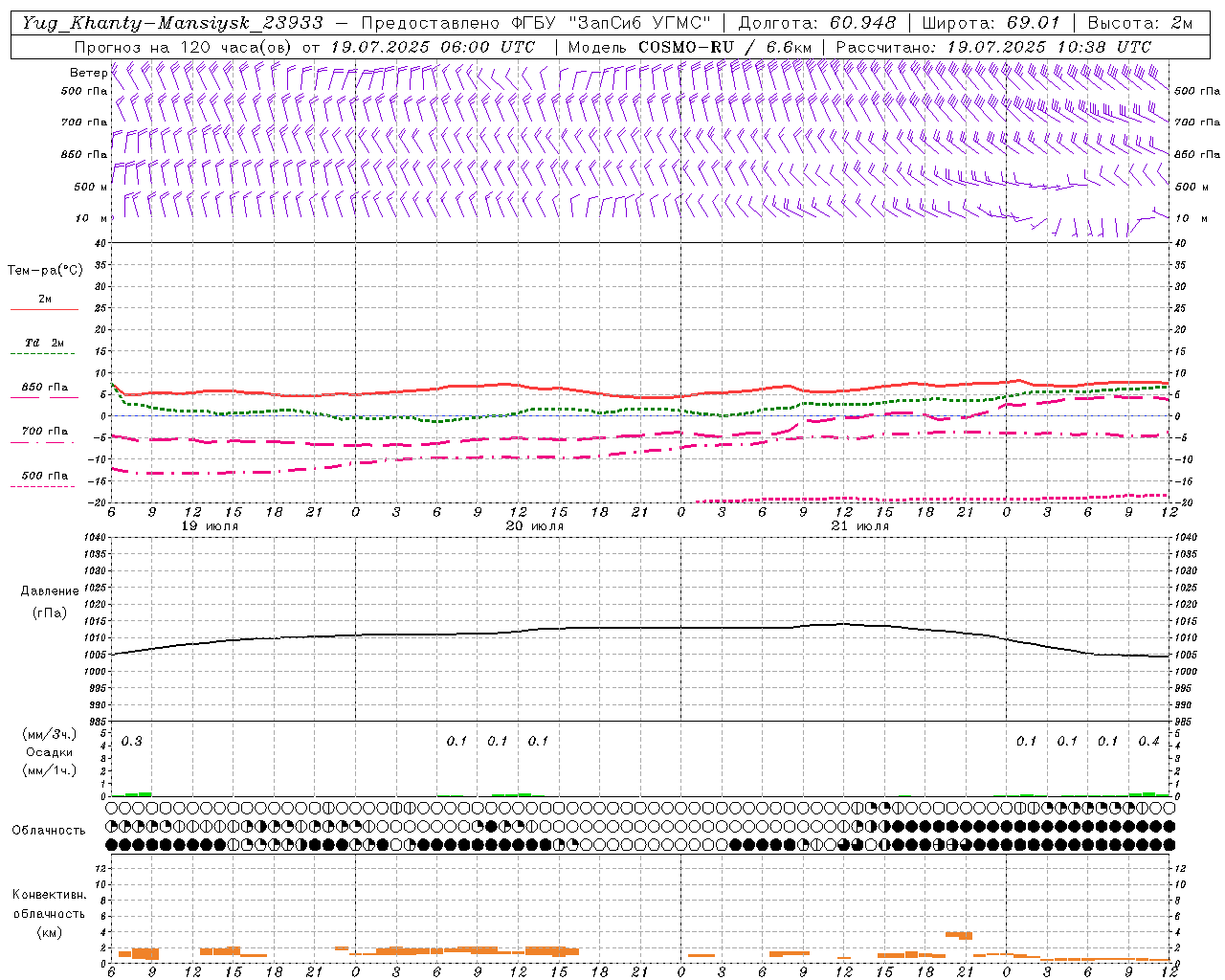Click the 850 гПа temperature legend entry
This screenshot has height=980, width=1225.
click(x=44, y=388)
